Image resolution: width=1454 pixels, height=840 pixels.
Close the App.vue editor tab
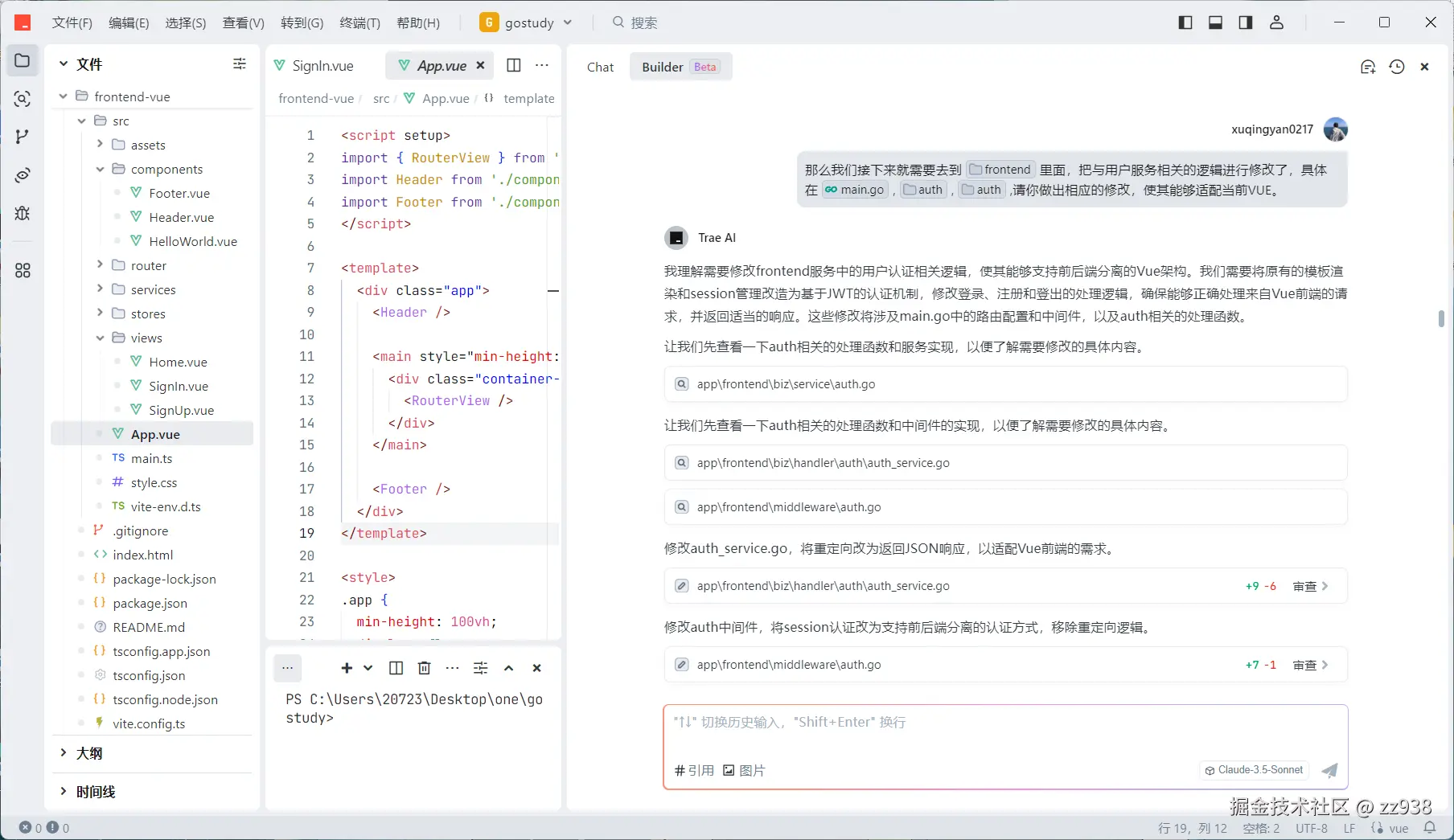pos(480,65)
